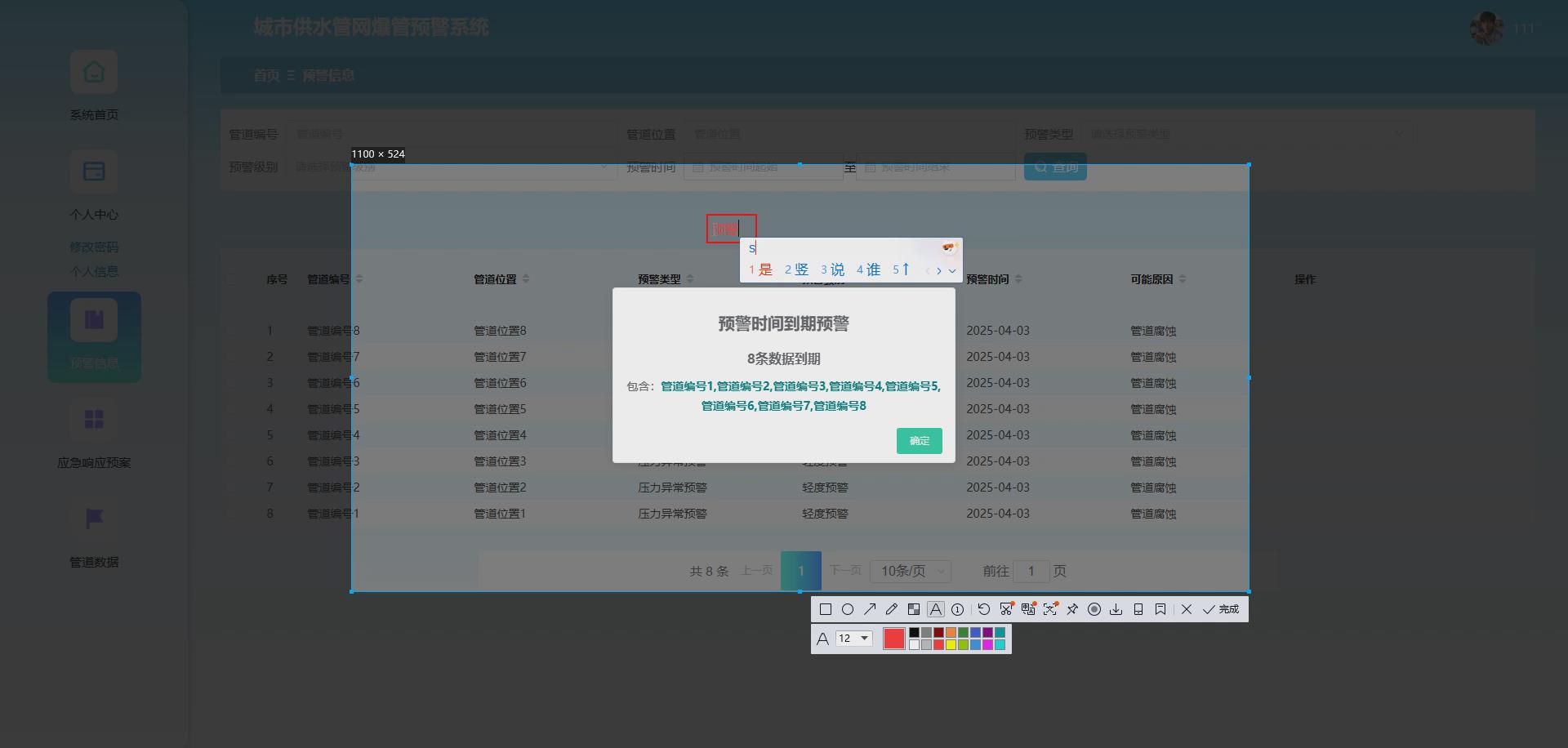Click the 前往 page number input
Image resolution: width=1568 pixels, height=748 pixels.
click(1031, 571)
